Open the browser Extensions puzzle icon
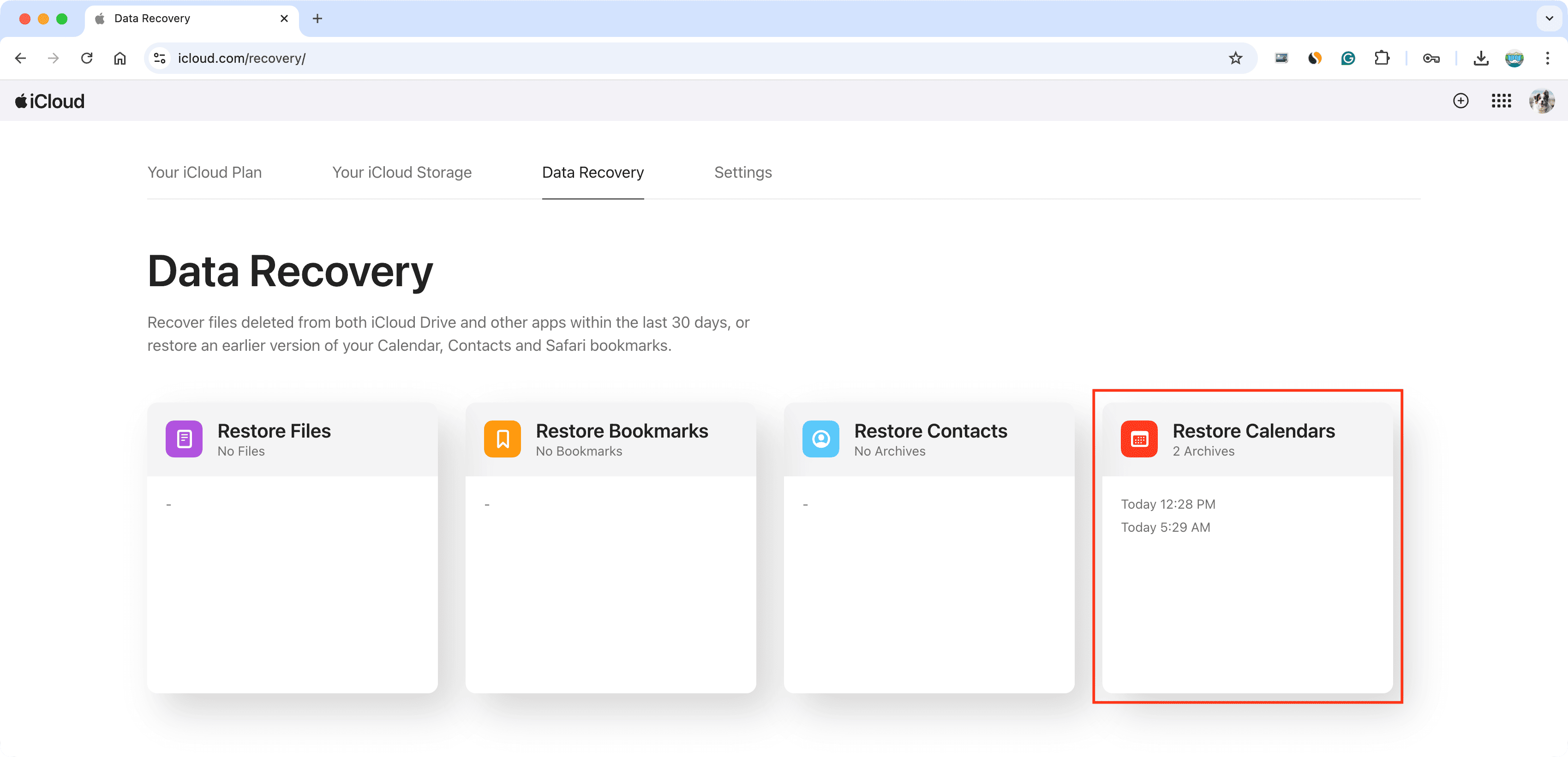Image resolution: width=1568 pixels, height=757 pixels. tap(1382, 59)
